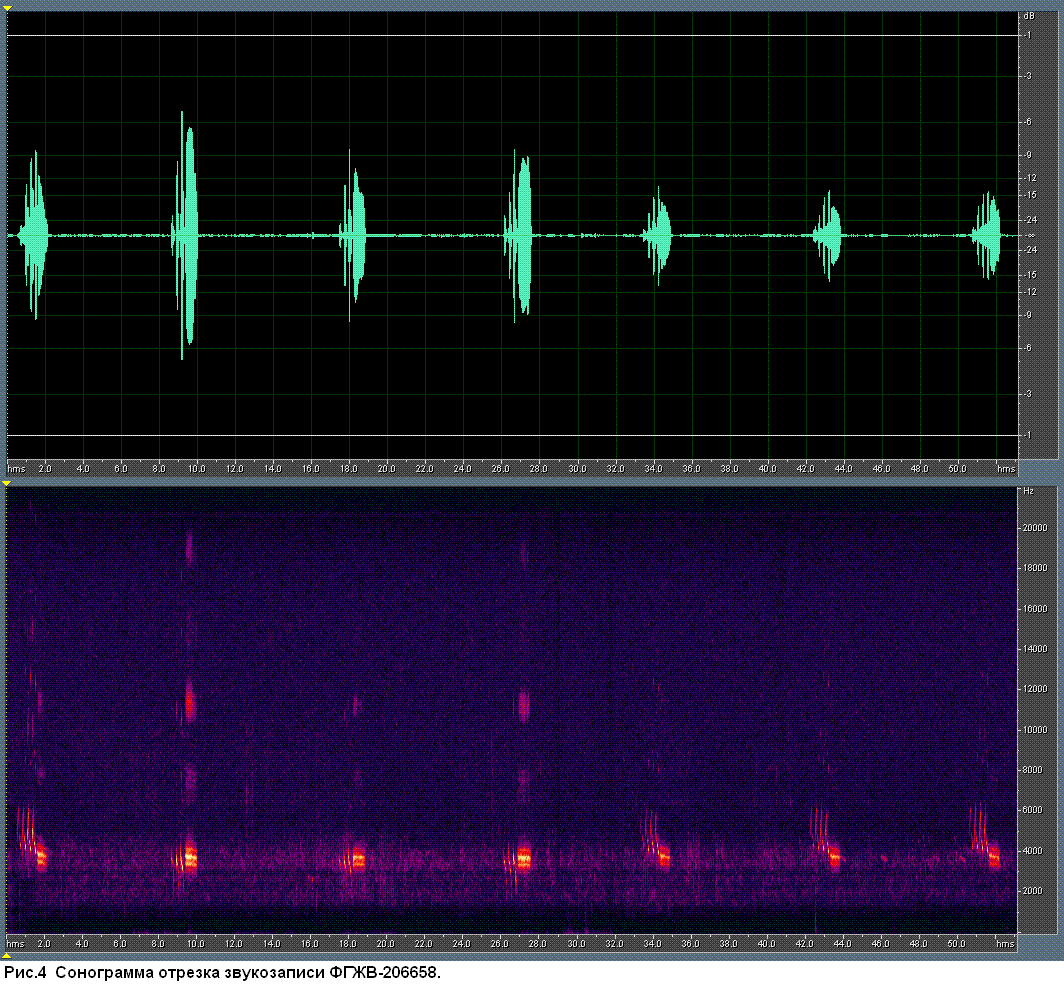Click the 'dB' label on the amplitude scale
The width and height of the screenshot is (1064, 990).
(1028, 16)
